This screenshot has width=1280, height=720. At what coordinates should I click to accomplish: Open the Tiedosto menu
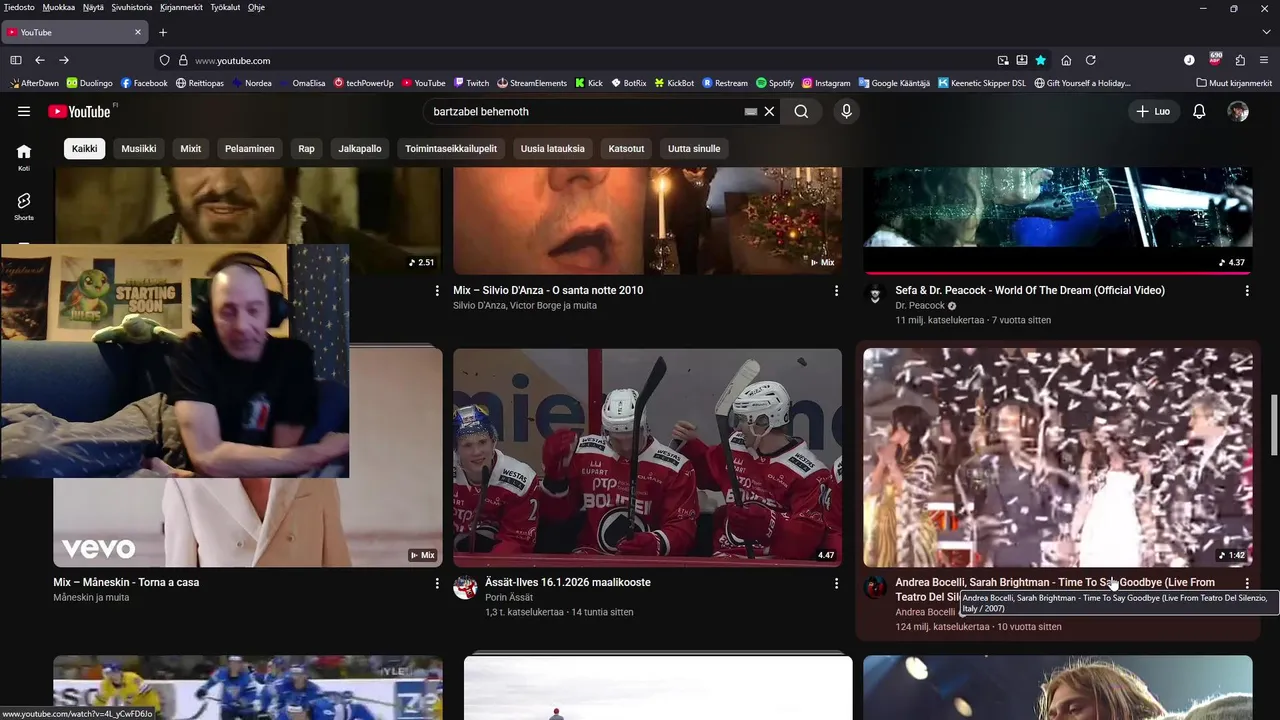tap(19, 7)
